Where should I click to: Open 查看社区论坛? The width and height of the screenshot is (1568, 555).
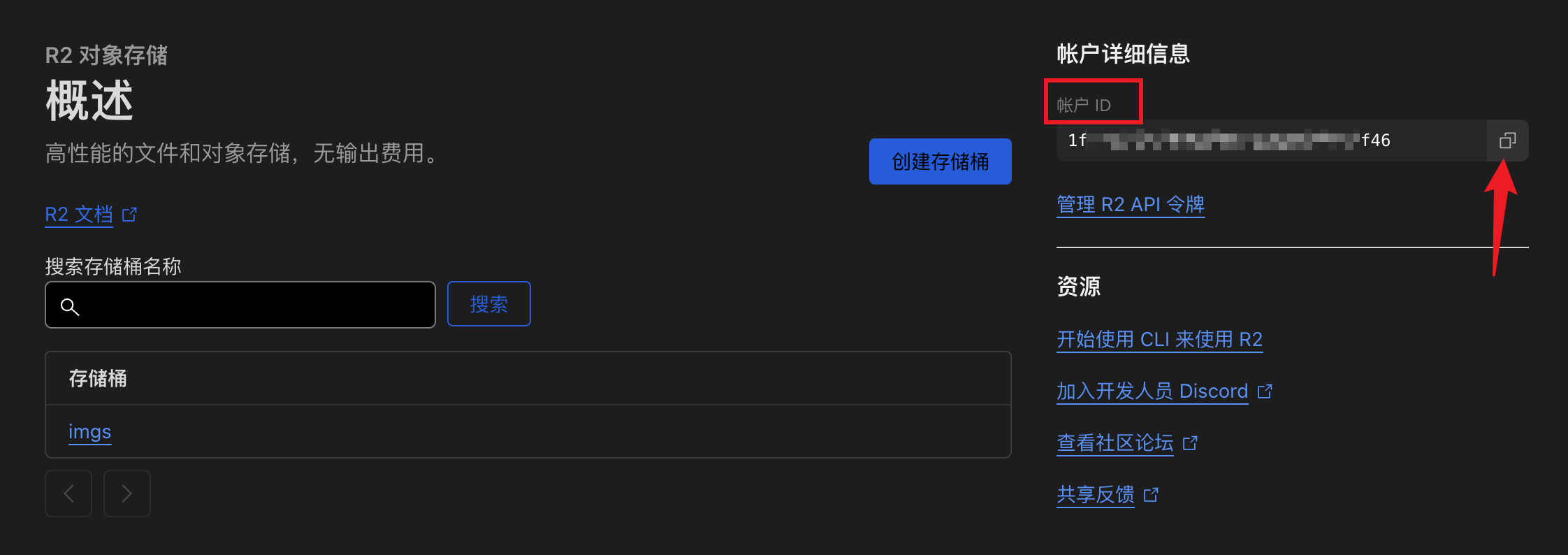(1115, 442)
